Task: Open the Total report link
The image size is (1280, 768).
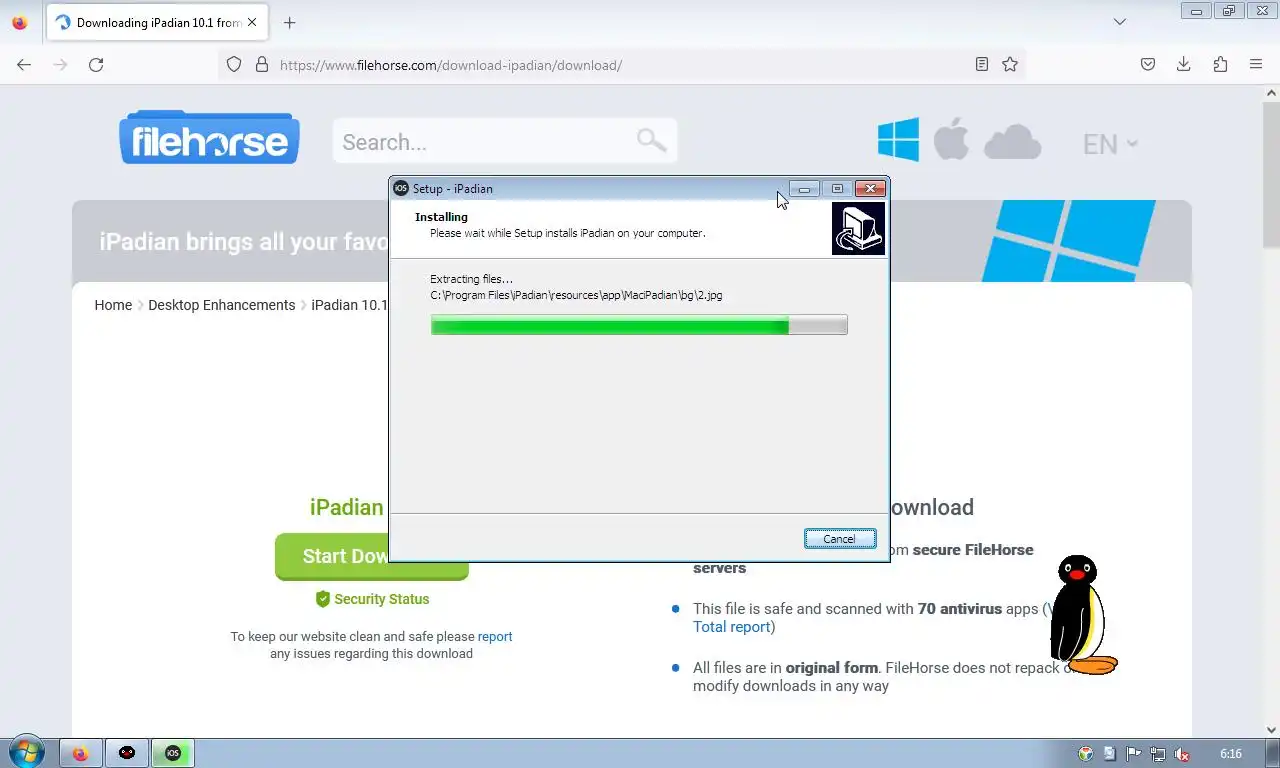Action: click(x=731, y=627)
